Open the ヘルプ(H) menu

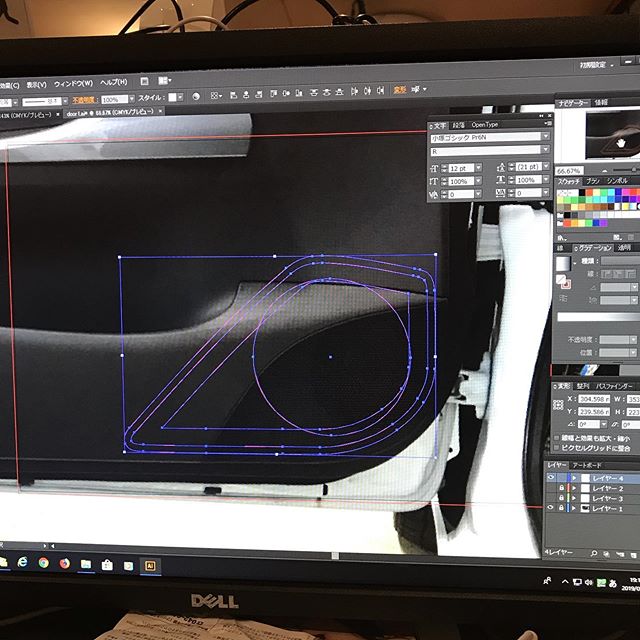click(114, 82)
